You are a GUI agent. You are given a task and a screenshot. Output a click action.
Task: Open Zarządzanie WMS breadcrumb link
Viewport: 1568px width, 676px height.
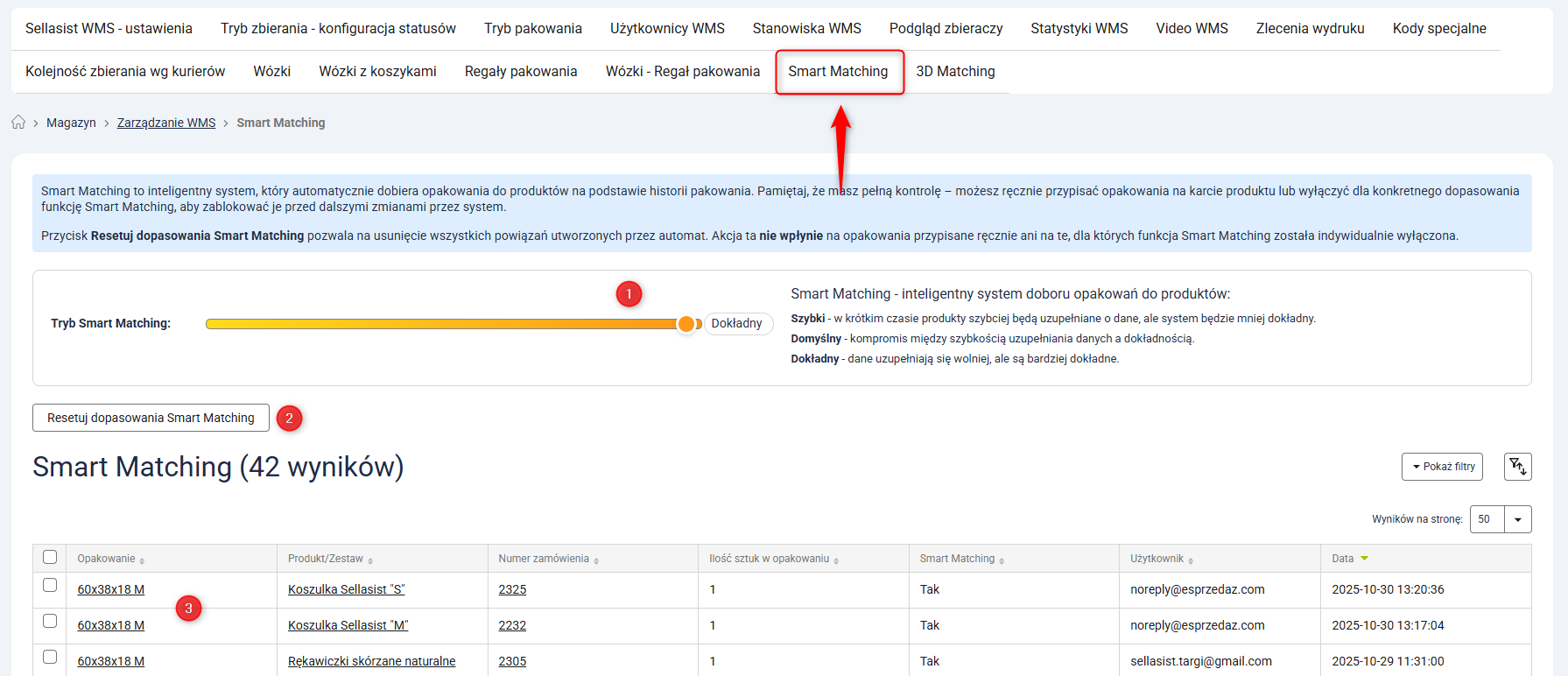166,123
